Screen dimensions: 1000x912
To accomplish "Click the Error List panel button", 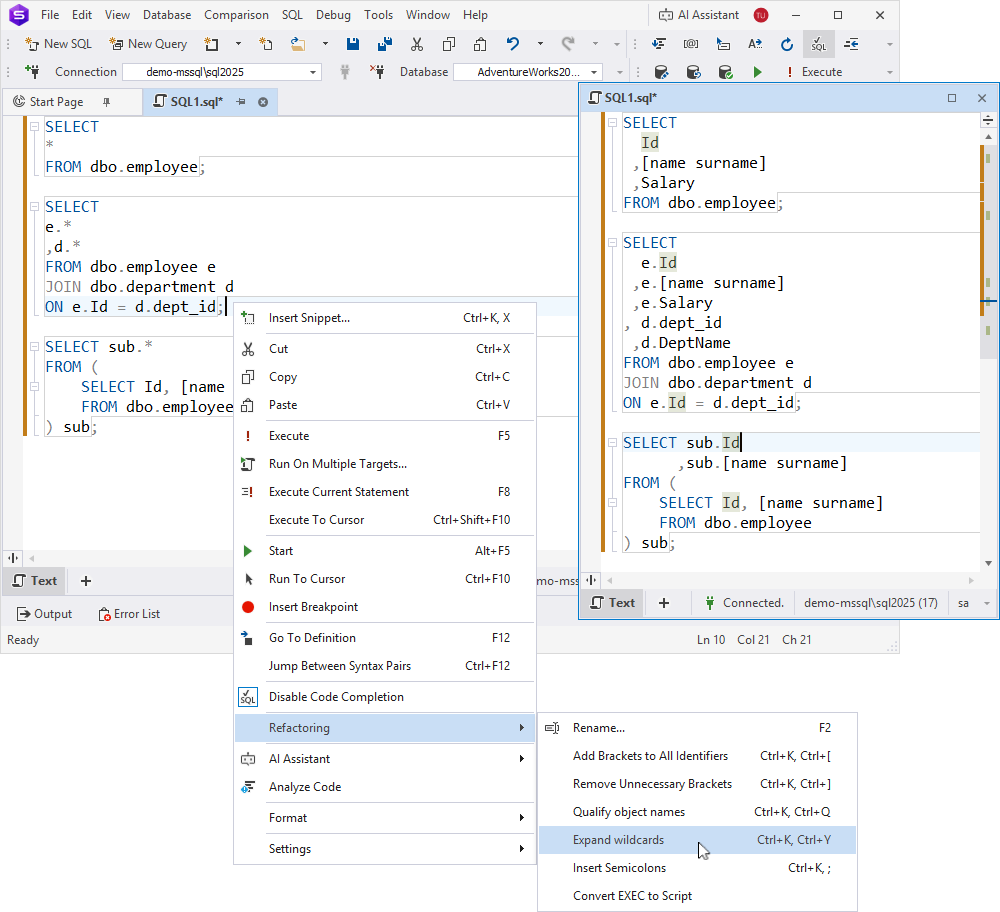I will tap(129, 614).
